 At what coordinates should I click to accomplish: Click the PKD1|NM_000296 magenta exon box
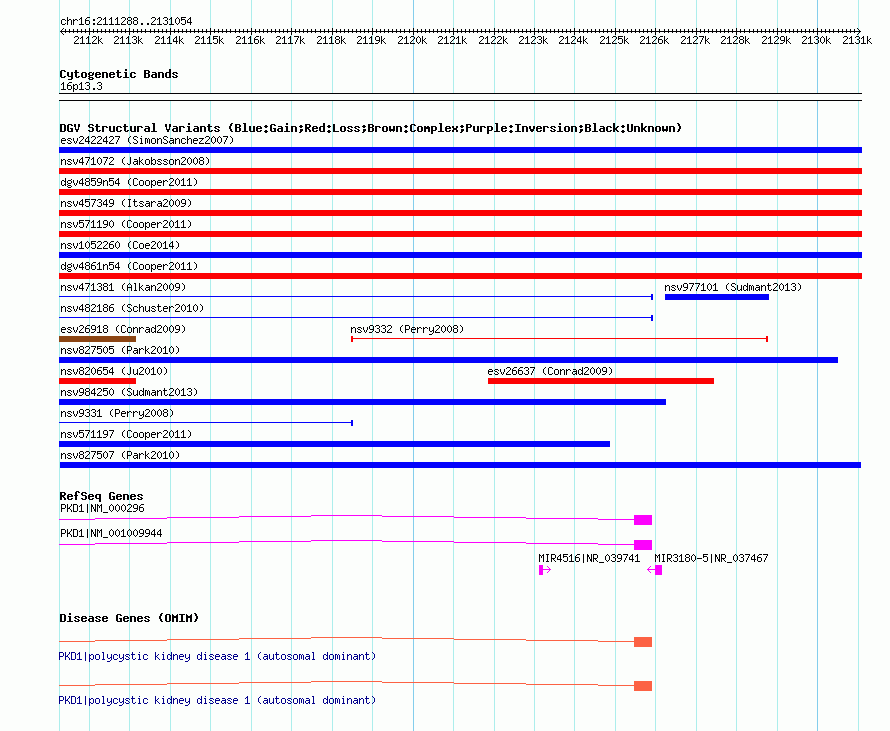(643, 520)
